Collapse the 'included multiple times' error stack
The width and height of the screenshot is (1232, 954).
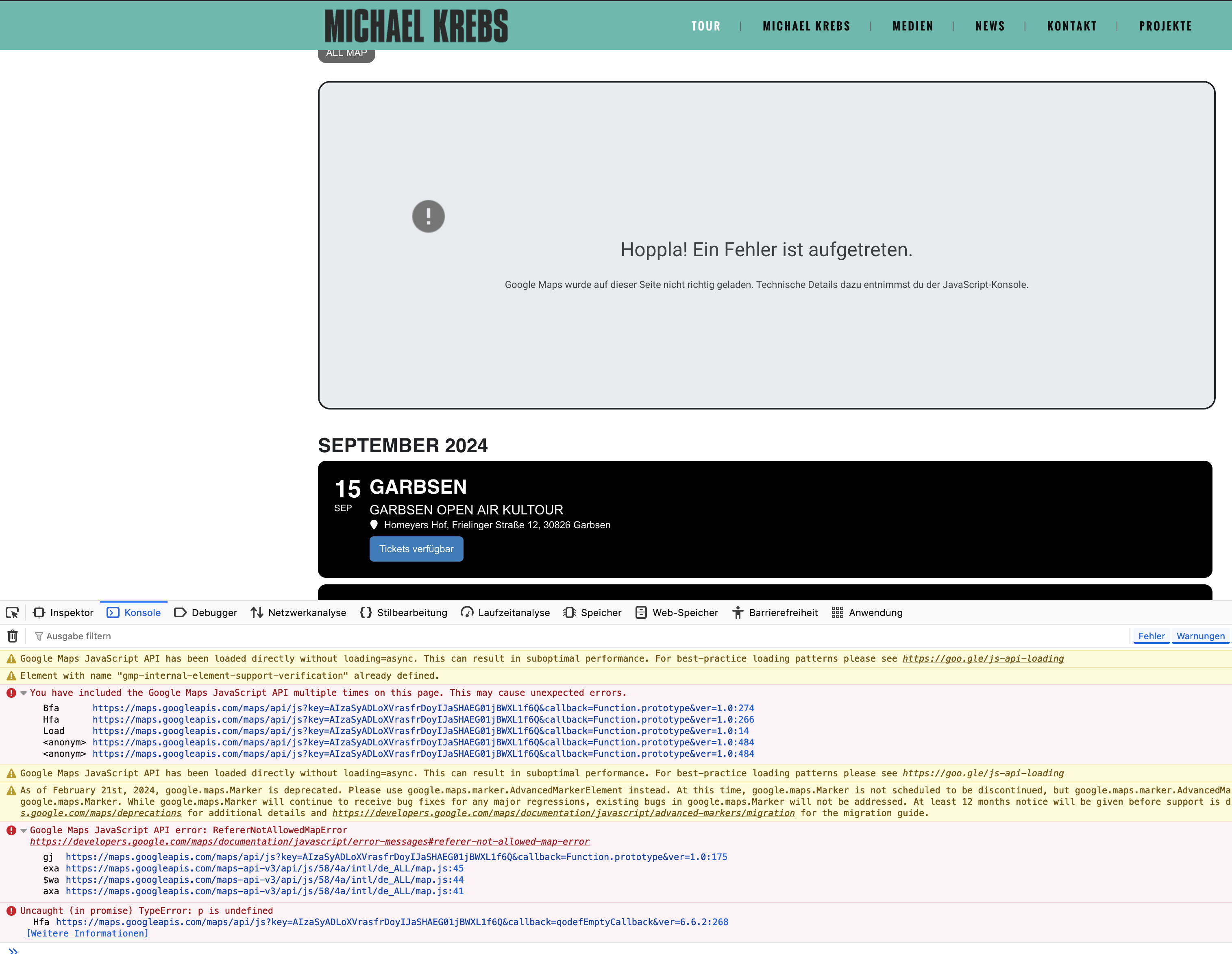point(24,693)
